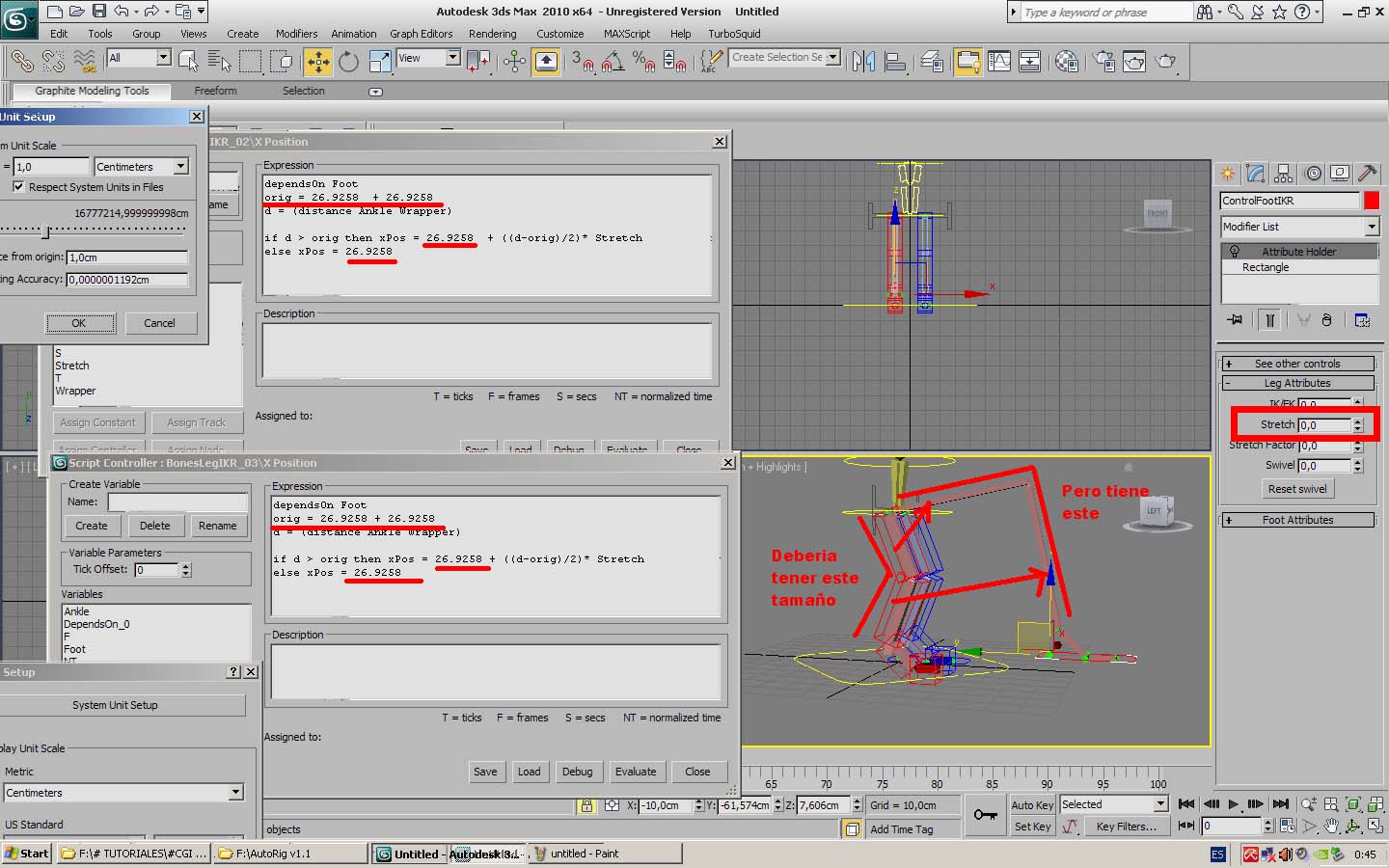Switch to the Utilities hammer panel
The height and width of the screenshot is (868, 1389).
tap(1367, 174)
